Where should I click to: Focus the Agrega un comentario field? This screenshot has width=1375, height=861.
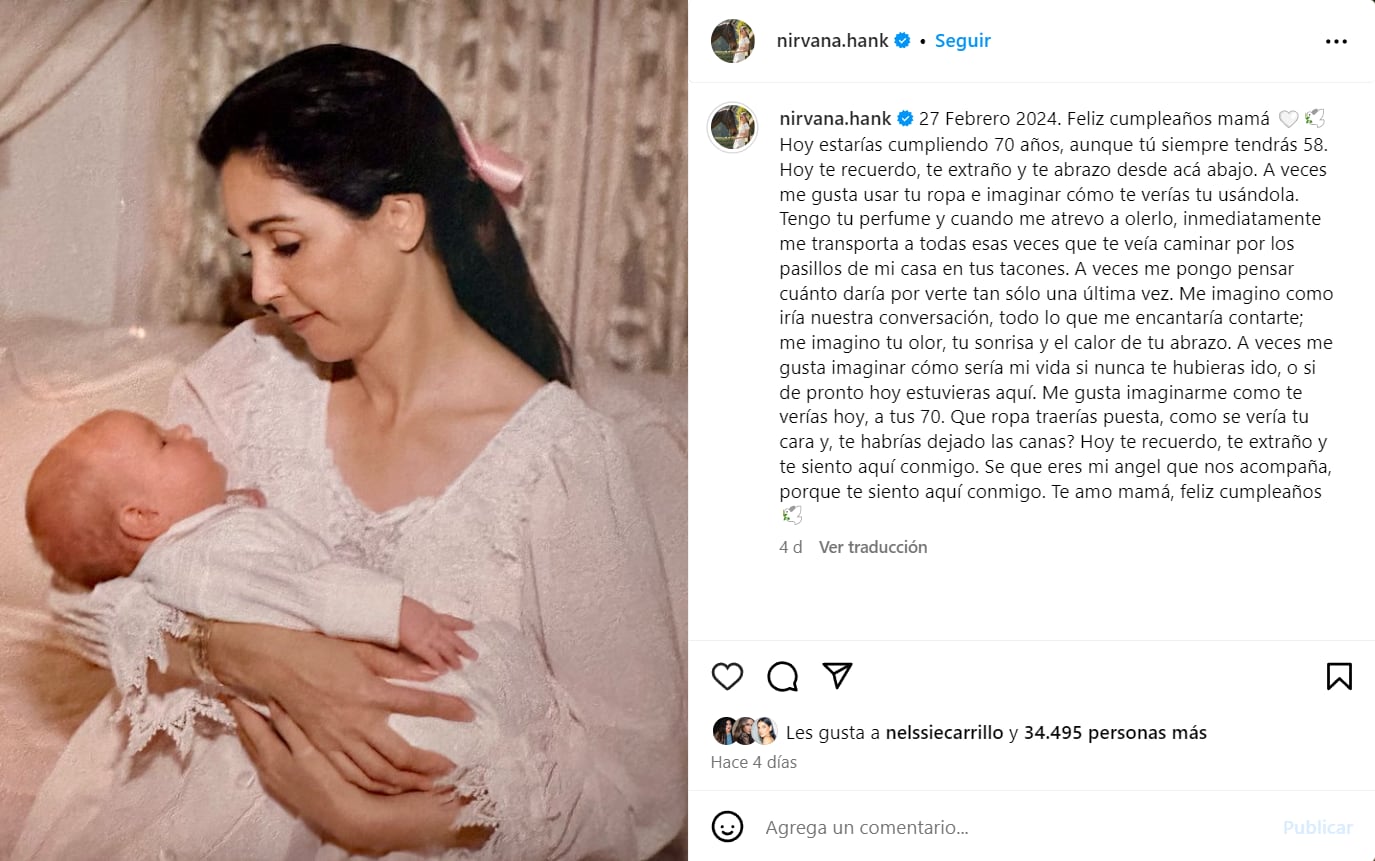coord(1015,828)
